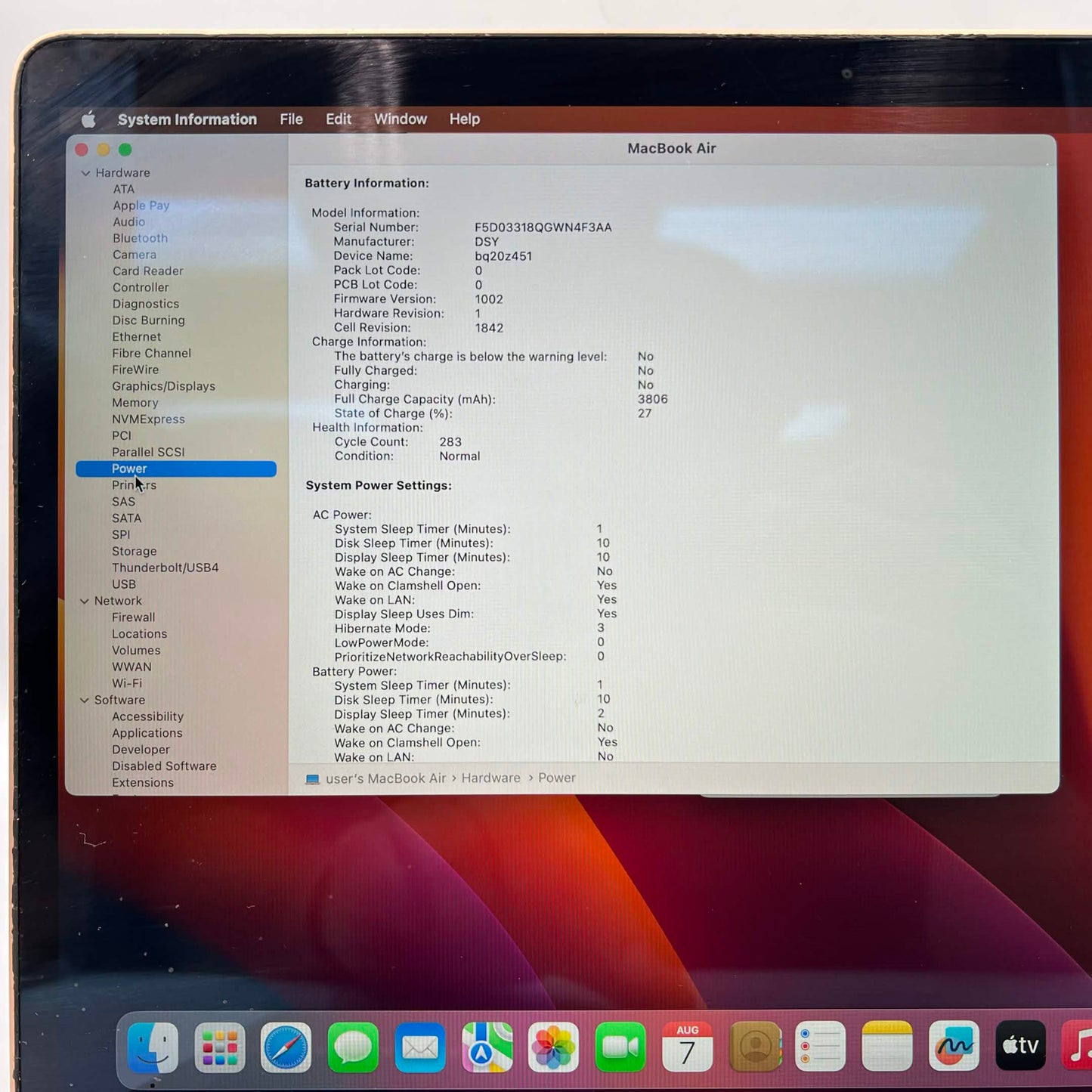Screen dimensions: 1092x1092
Task: Select SPI in the sidebar
Action: 121,536
